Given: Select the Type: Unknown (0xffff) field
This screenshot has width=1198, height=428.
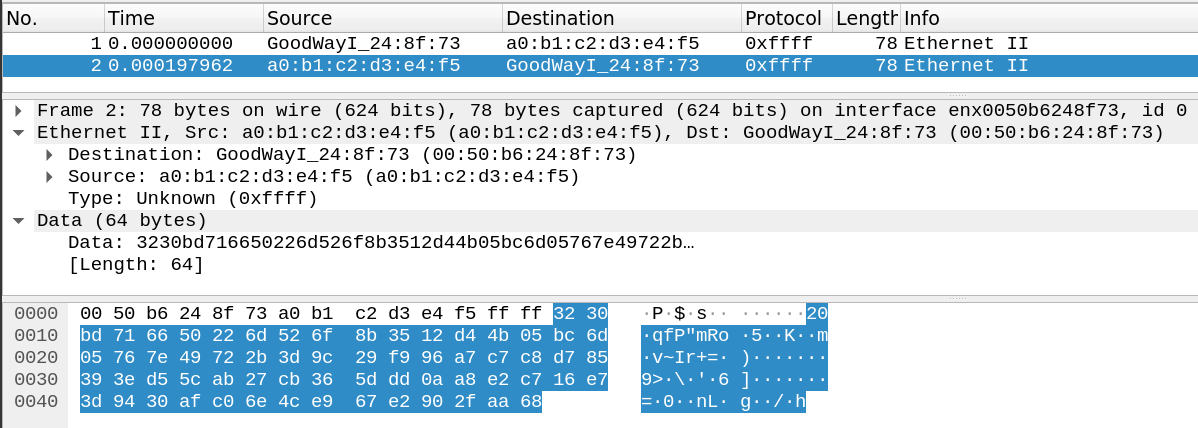Looking at the screenshot, I should click(x=192, y=199).
